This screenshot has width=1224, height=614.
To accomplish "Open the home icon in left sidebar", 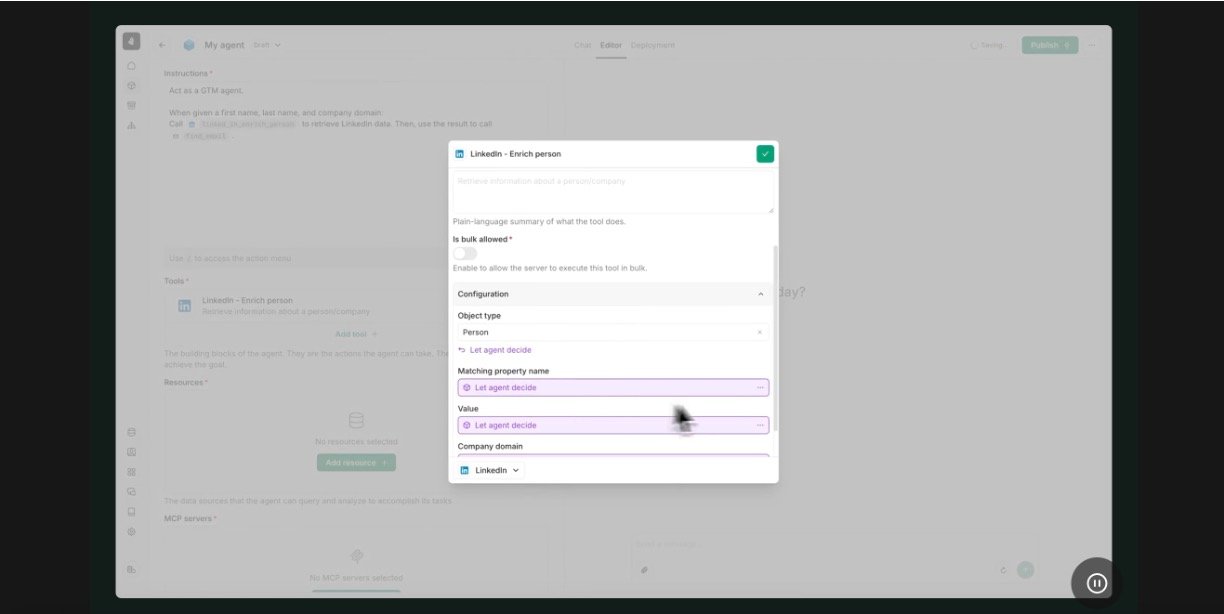I will pos(131,66).
